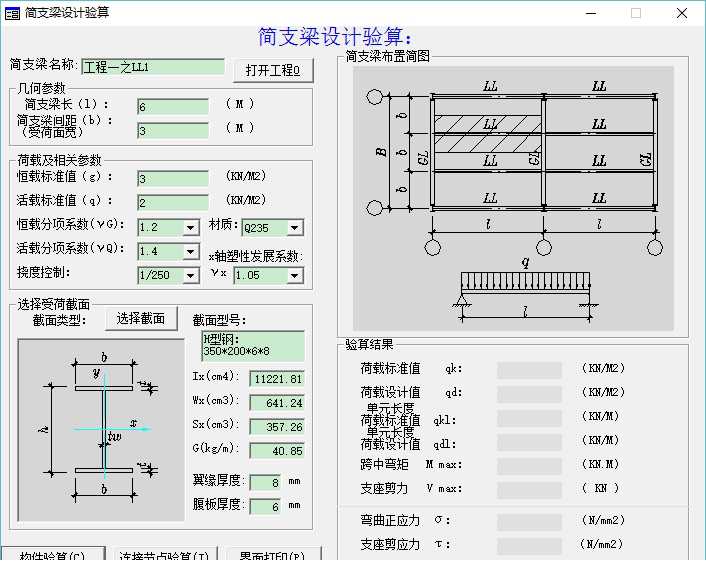This screenshot has width=706, height=582.
Task: Click the 截面类型 label
Action: (59, 320)
